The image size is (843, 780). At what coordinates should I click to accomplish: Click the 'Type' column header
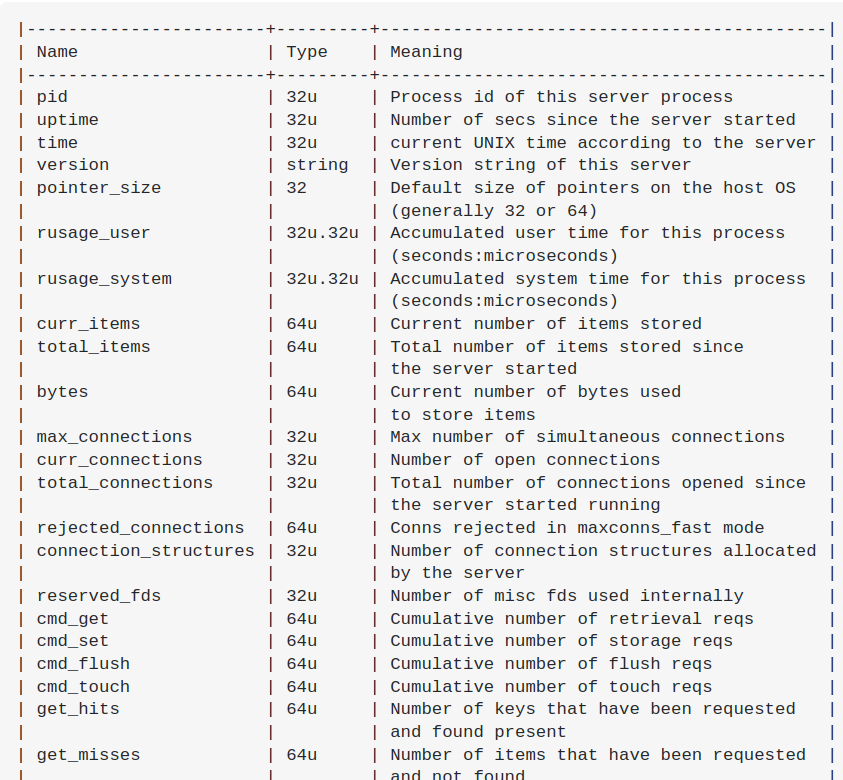pyautogui.click(x=306, y=52)
